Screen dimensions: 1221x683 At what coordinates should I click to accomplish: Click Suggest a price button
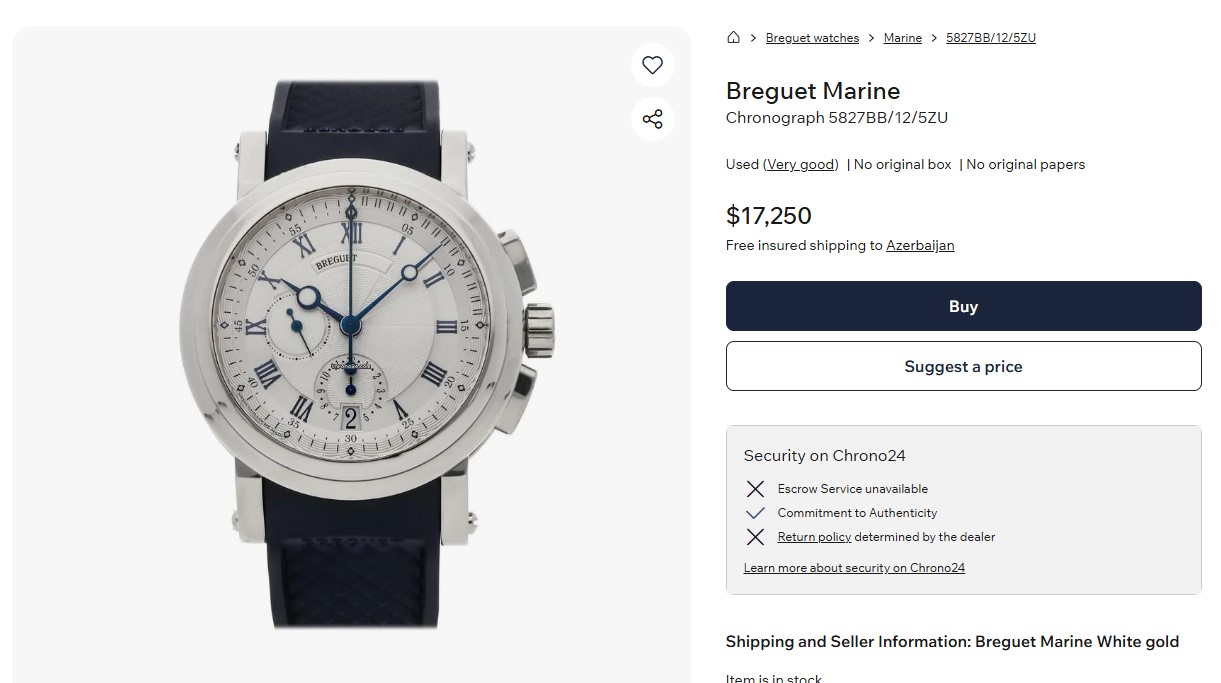pyautogui.click(x=963, y=366)
